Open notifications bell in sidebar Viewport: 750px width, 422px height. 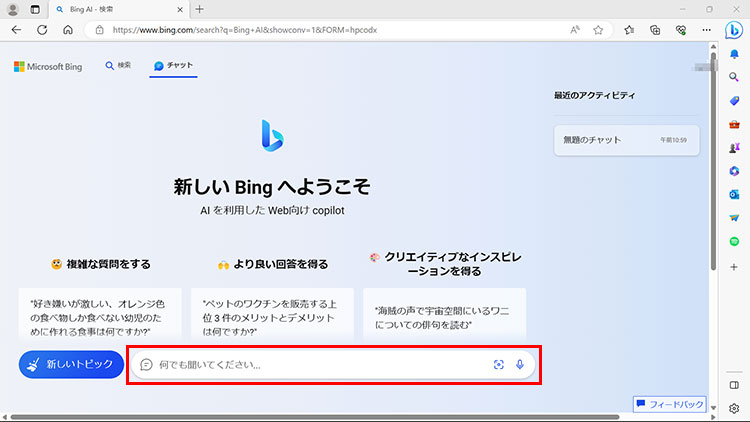[x=734, y=54]
